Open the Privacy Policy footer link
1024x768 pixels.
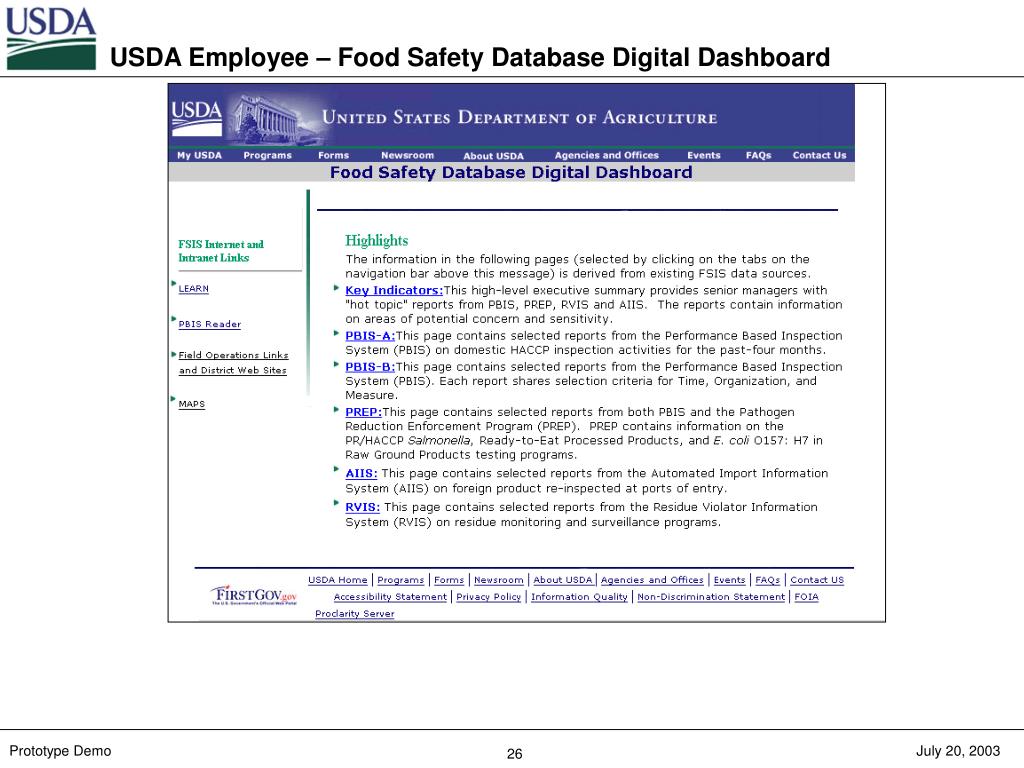[488, 597]
